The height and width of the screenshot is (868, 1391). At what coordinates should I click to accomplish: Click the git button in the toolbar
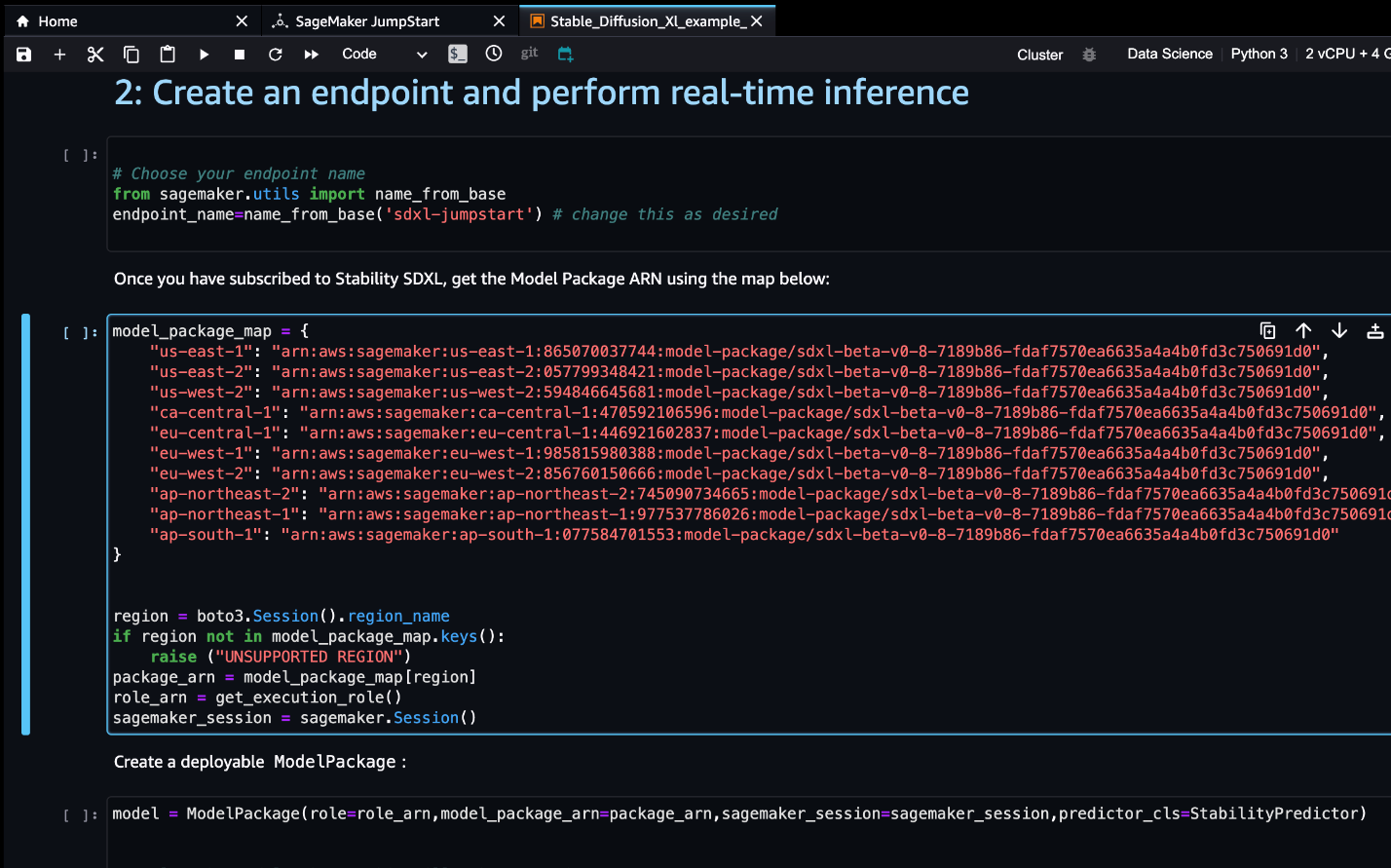click(529, 54)
